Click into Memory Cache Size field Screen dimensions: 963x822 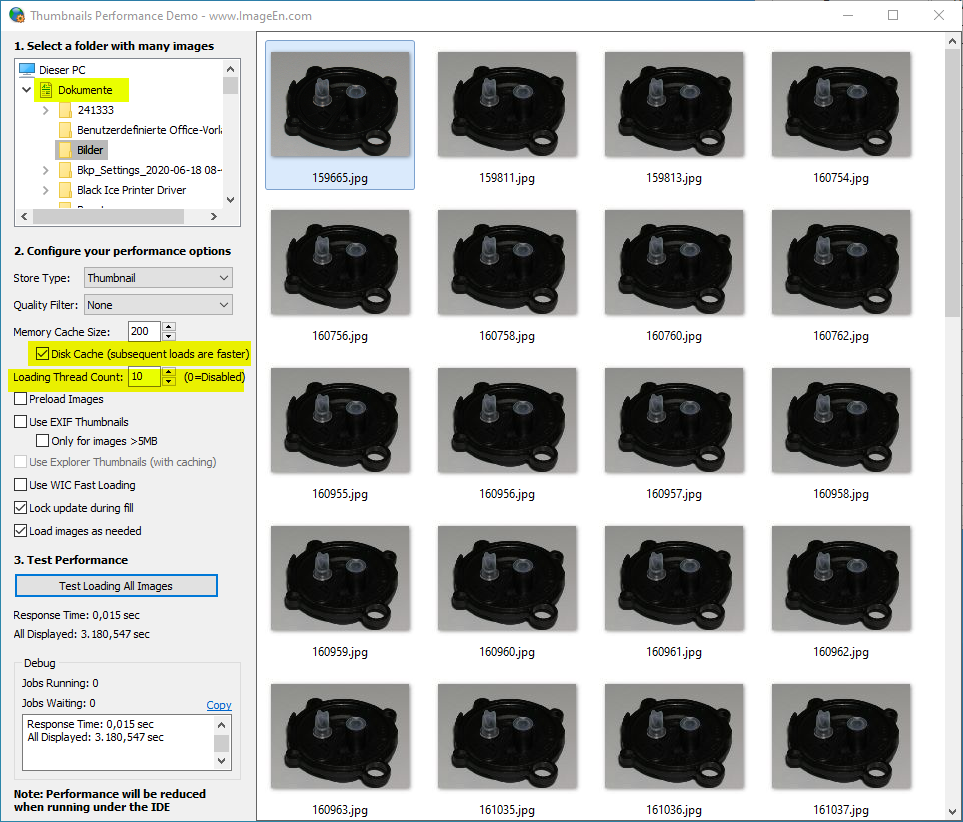click(144, 332)
